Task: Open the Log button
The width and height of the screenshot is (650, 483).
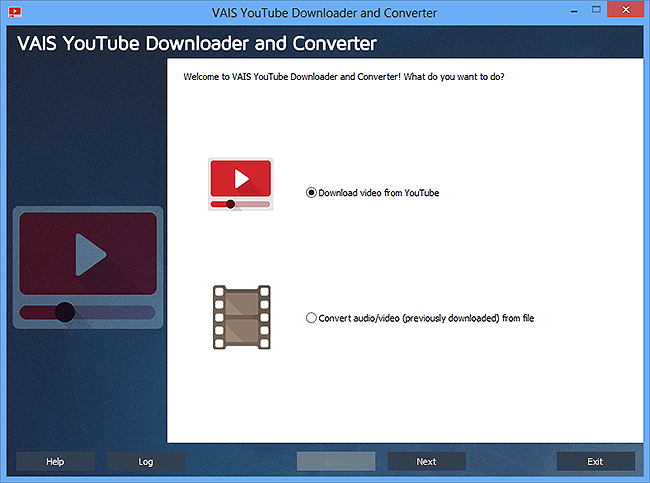Action: point(146,461)
